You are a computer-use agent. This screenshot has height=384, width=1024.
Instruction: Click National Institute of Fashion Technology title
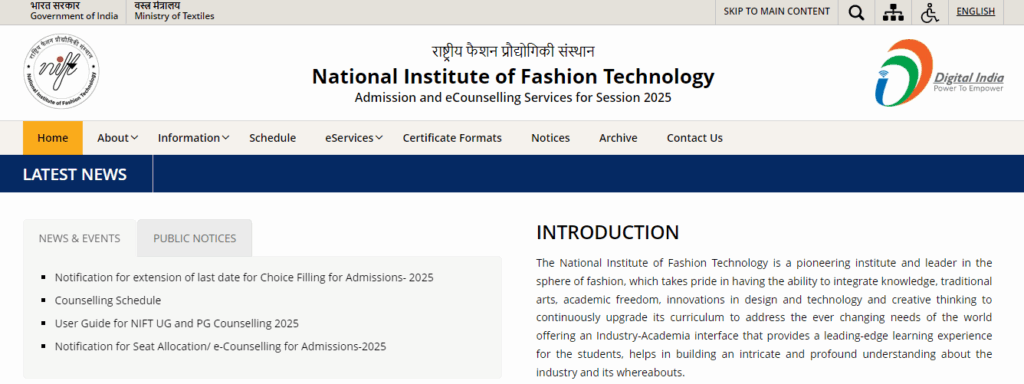pos(513,76)
